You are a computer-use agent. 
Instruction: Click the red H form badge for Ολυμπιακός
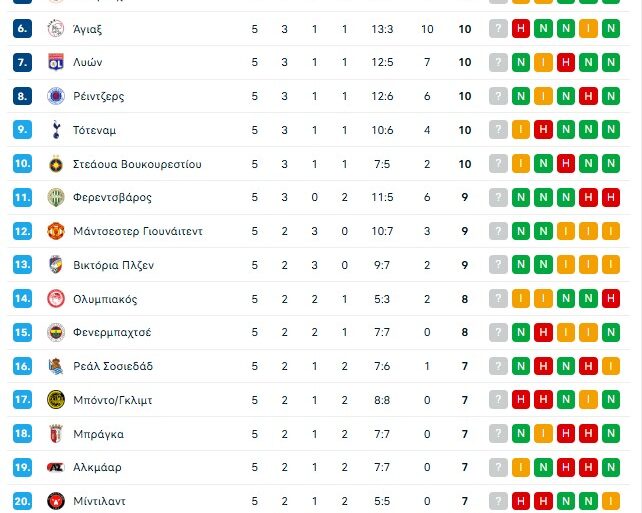tap(610, 299)
